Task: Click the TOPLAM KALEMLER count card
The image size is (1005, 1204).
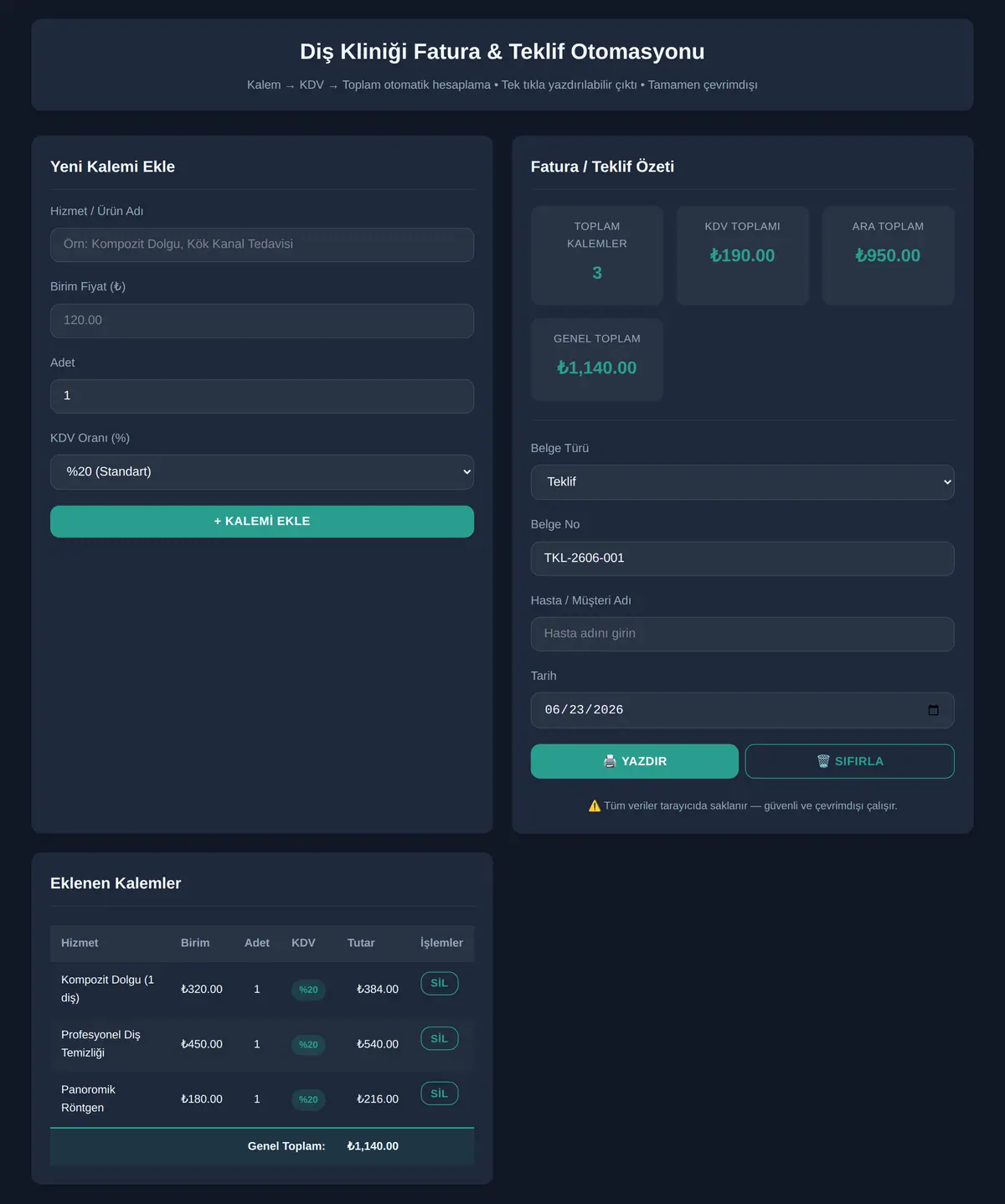Action: click(597, 255)
